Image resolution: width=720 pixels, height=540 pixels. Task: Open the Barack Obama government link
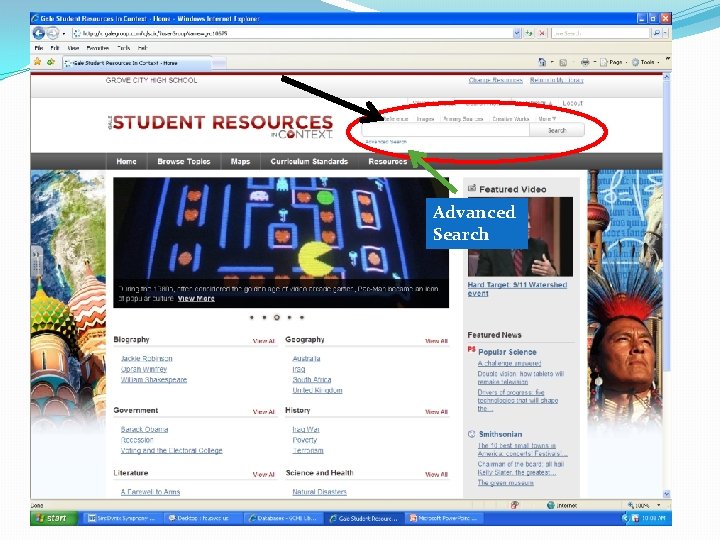point(144,429)
